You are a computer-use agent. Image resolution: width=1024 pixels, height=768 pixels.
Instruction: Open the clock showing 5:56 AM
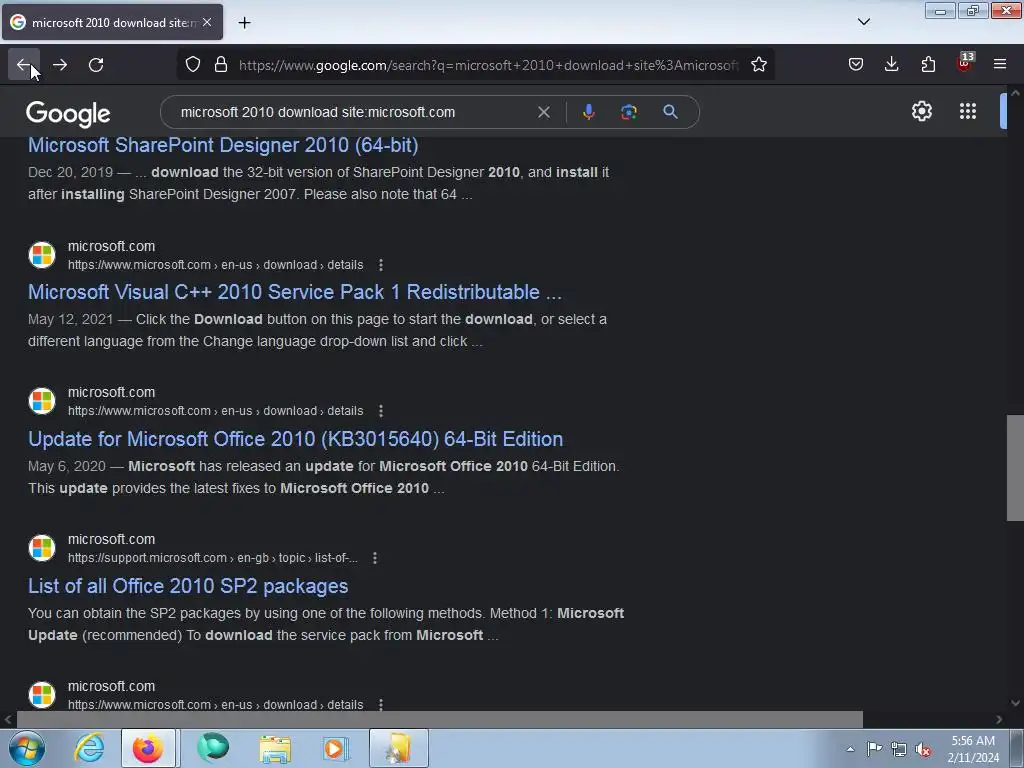(x=973, y=749)
